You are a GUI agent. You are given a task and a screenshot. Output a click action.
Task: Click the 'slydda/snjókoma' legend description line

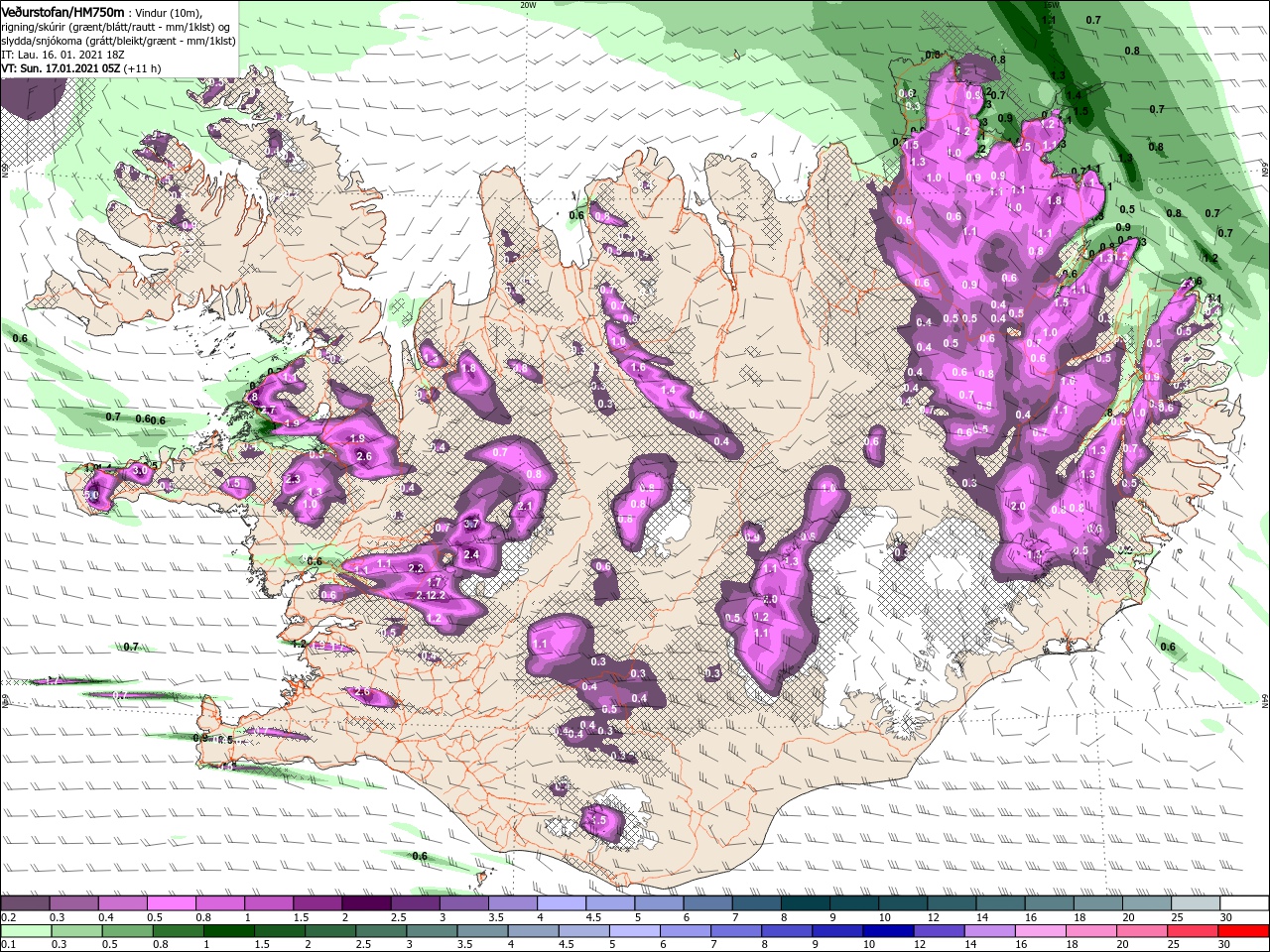pyautogui.click(x=117, y=42)
